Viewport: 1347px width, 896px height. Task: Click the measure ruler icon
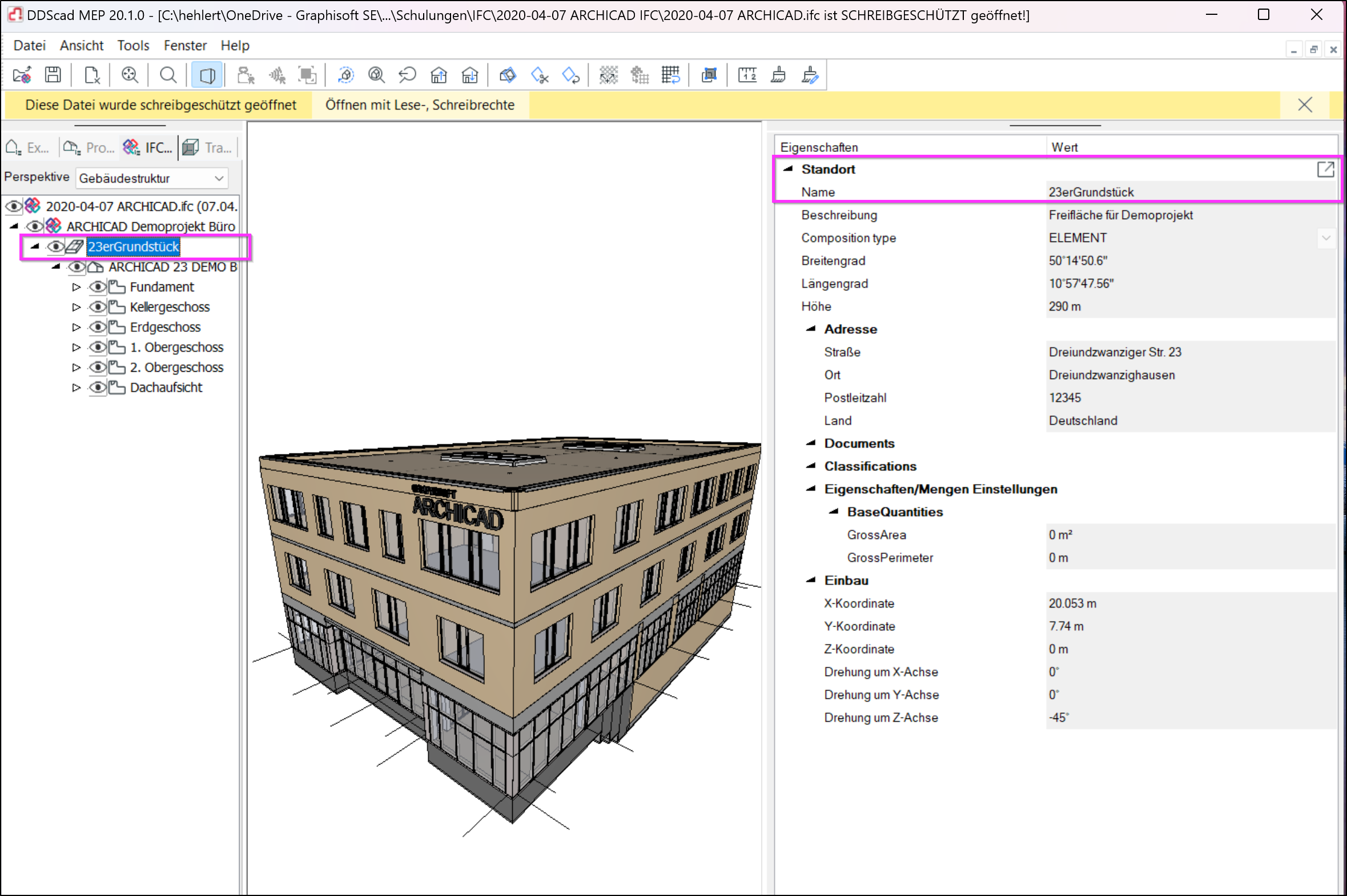click(x=747, y=75)
